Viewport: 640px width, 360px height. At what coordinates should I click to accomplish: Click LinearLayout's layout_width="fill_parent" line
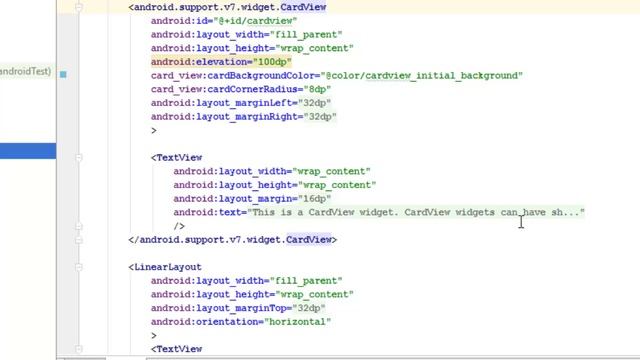(x=247, y=281)
